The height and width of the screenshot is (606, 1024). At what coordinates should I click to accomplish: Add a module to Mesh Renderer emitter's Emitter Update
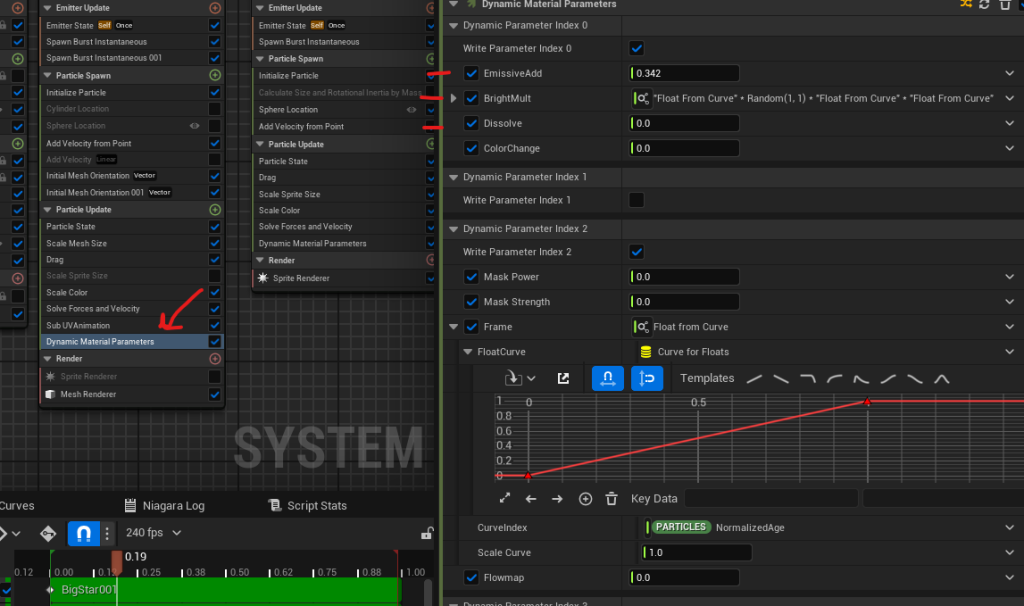[x=215, y=8]
